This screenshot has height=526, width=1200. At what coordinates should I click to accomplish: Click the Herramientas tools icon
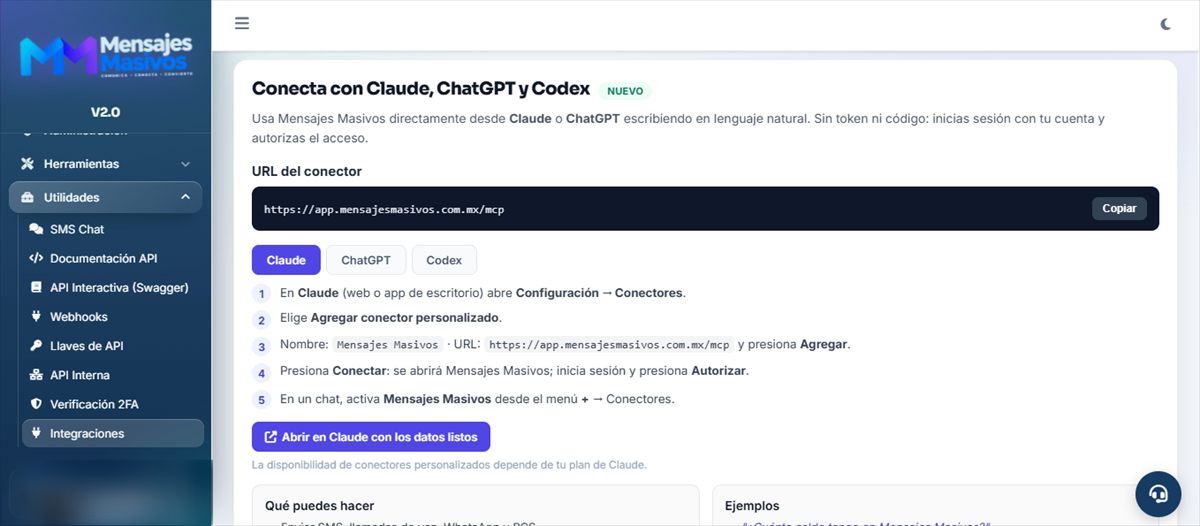click(27, 163)
